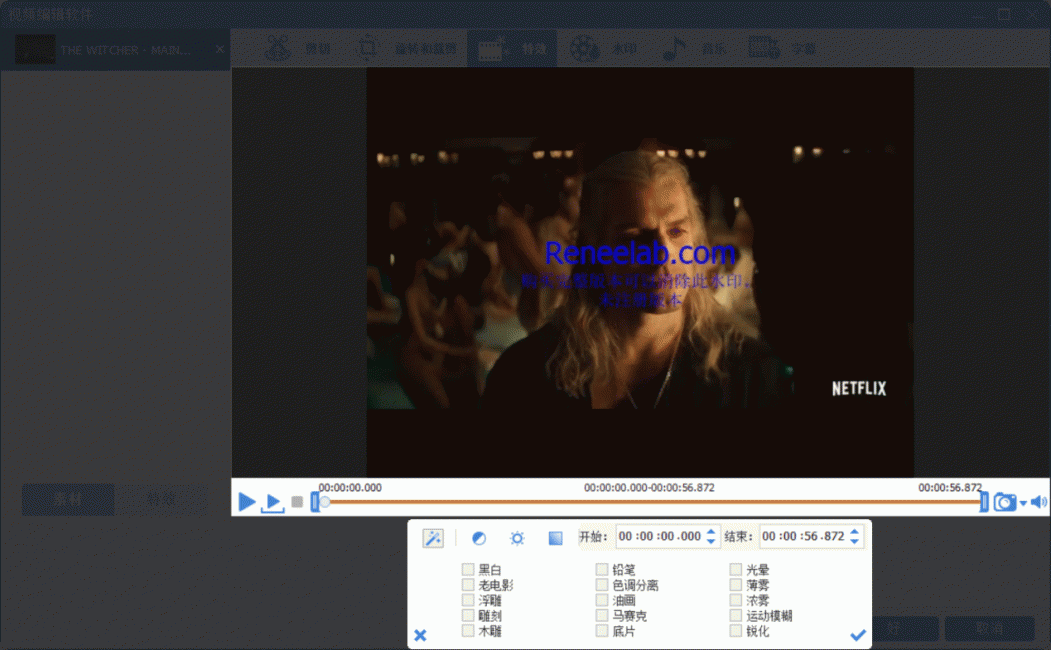Image resolution: width=1051 pixels, height=650 pixels.
Task: Click the 00:00:00.000-00:00:56.872 range label
Action: 649,488
